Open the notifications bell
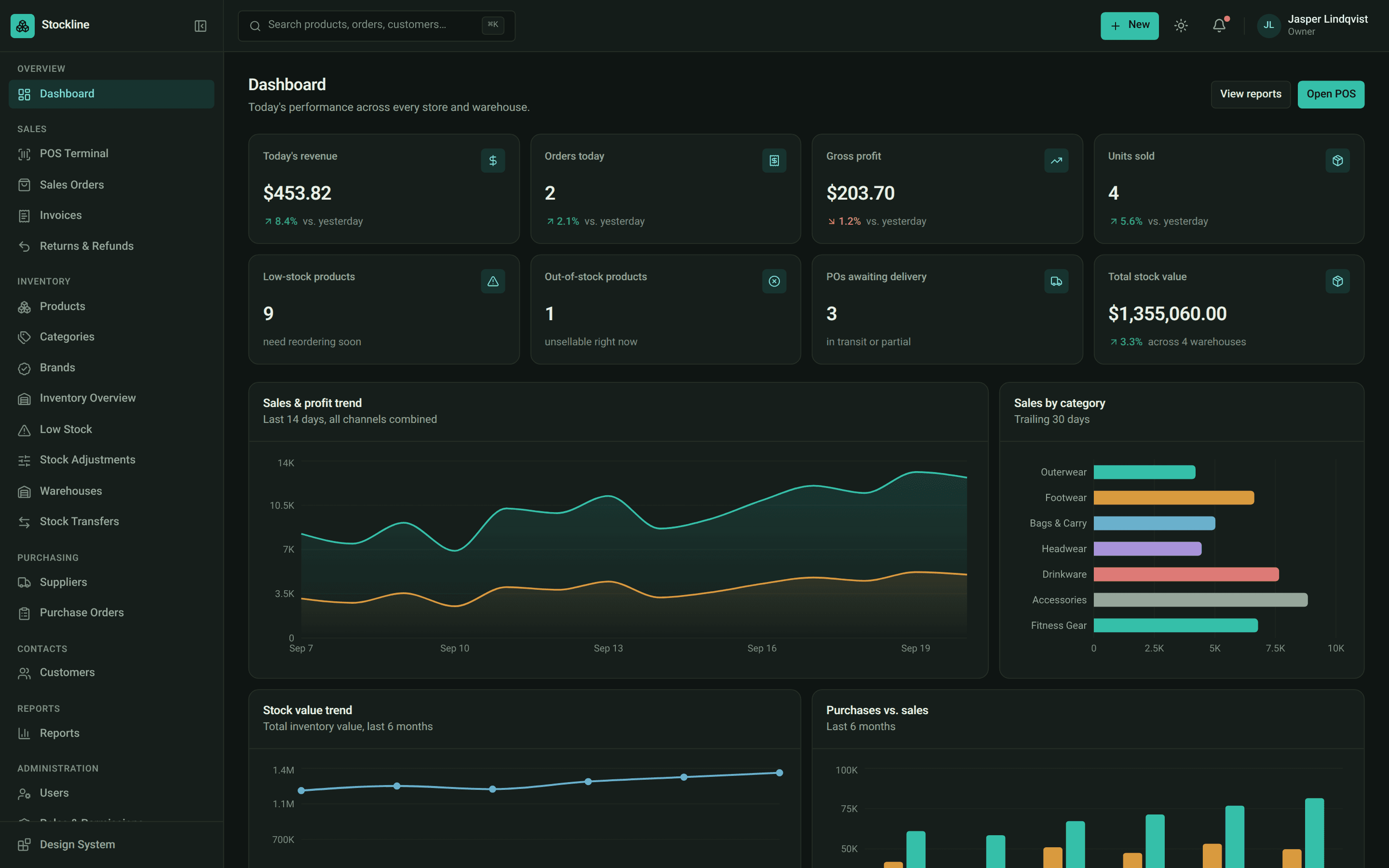The height and width of the screenshot is (868, 1389). point(1219,26)
